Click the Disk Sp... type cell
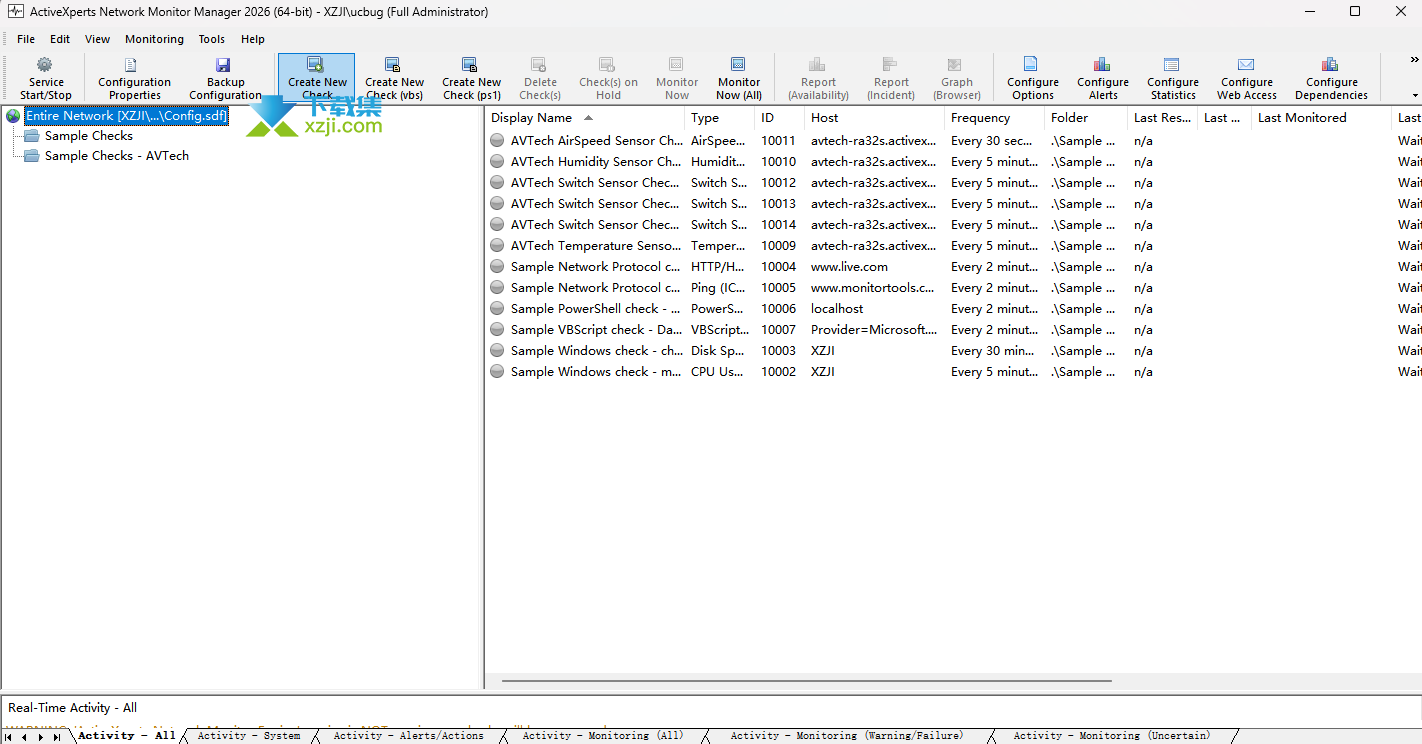The image size is (1422, 744). 717,351
